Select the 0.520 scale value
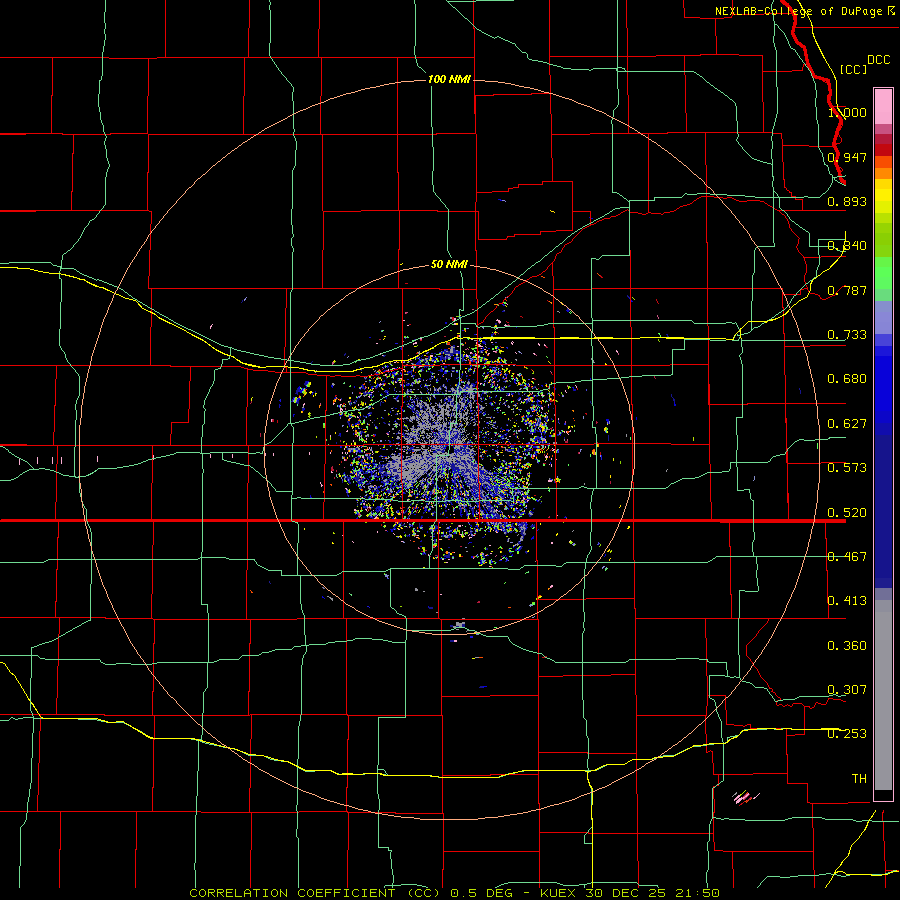 coord(847,513)
